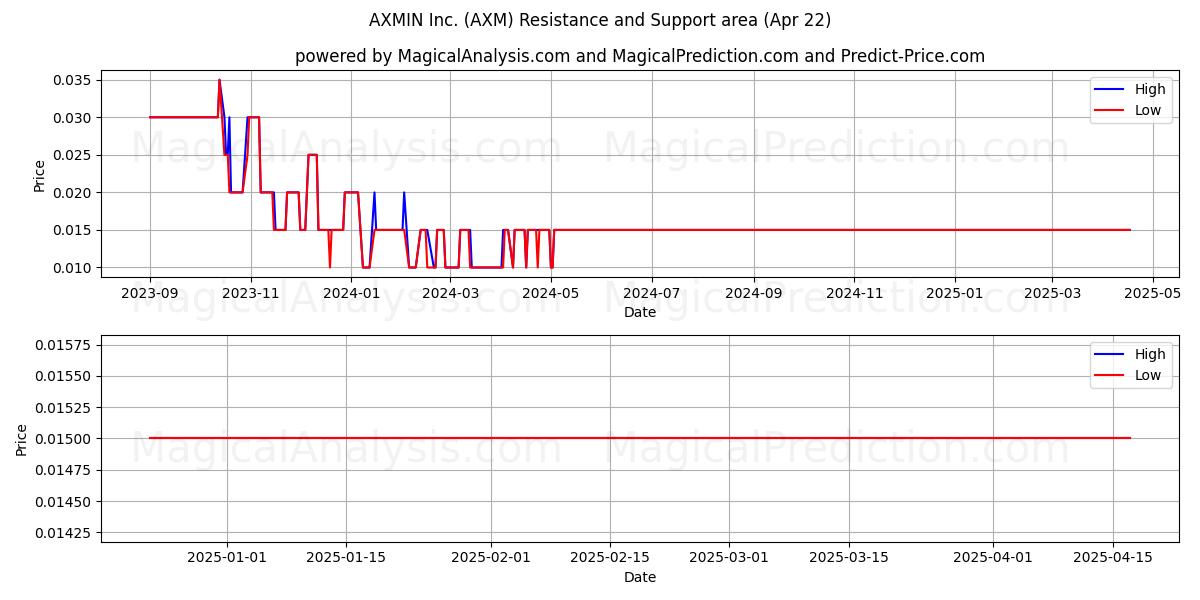The height and width of the screenshot is (600, 1200).
Task: Click the 'Date' axis label under bottom chart
Action: click(640, 577)
